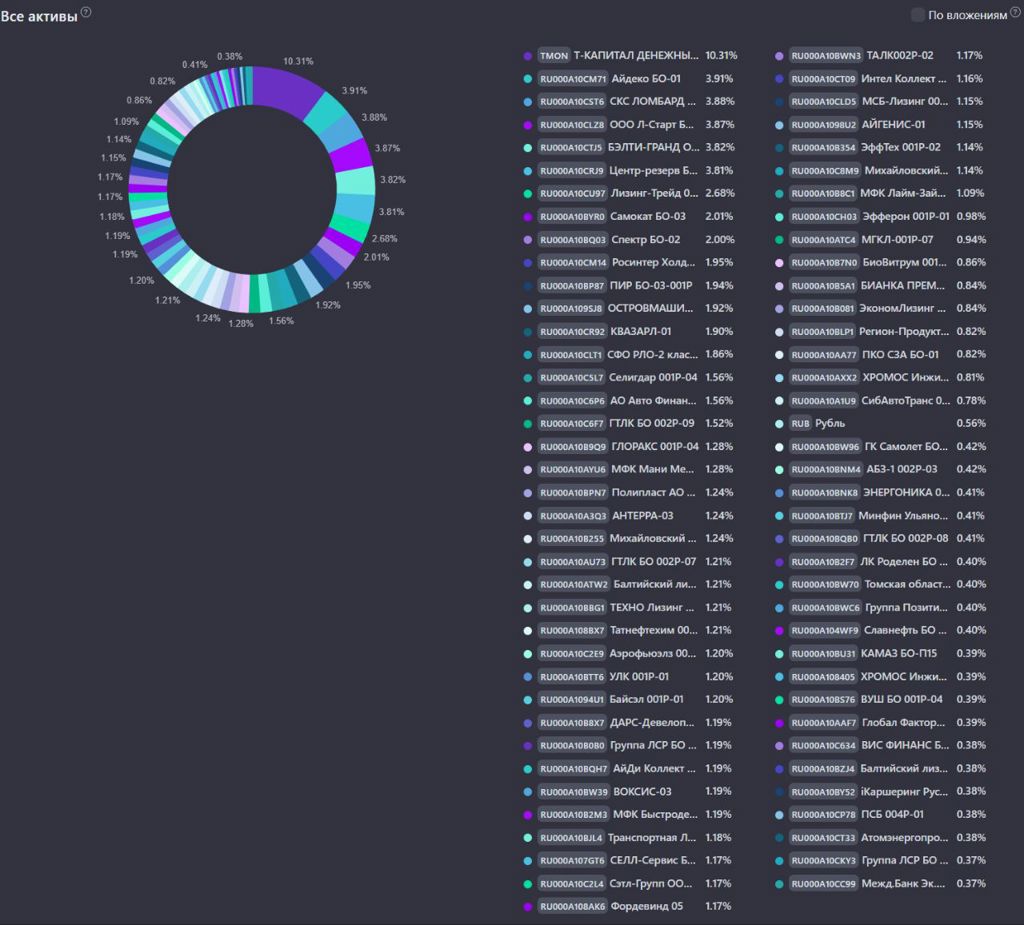
Task: Click the color dot beside КВАЗАРЛ-01
Action: (527, 332)
